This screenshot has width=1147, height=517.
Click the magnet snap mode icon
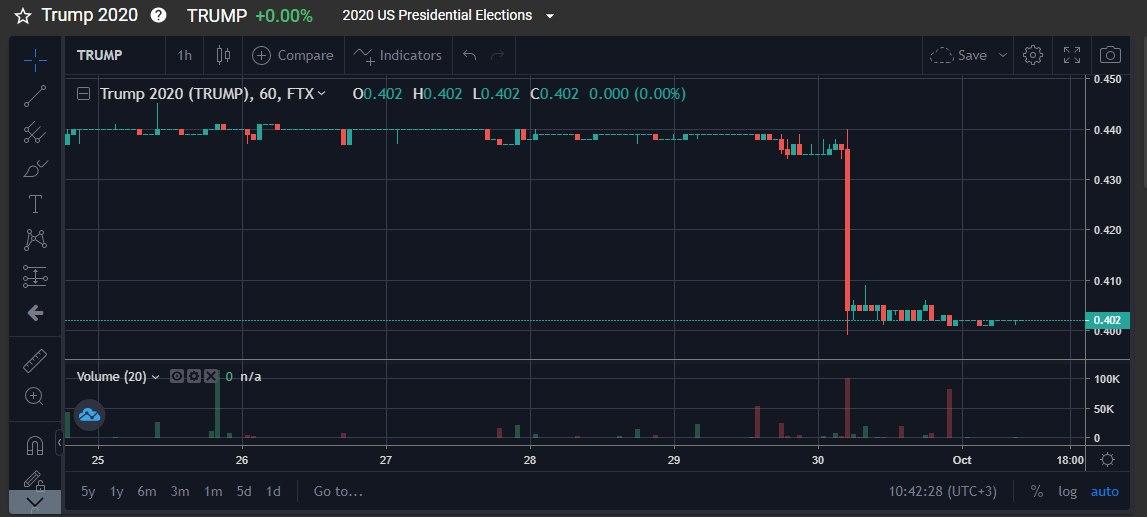tap(35, 445)
